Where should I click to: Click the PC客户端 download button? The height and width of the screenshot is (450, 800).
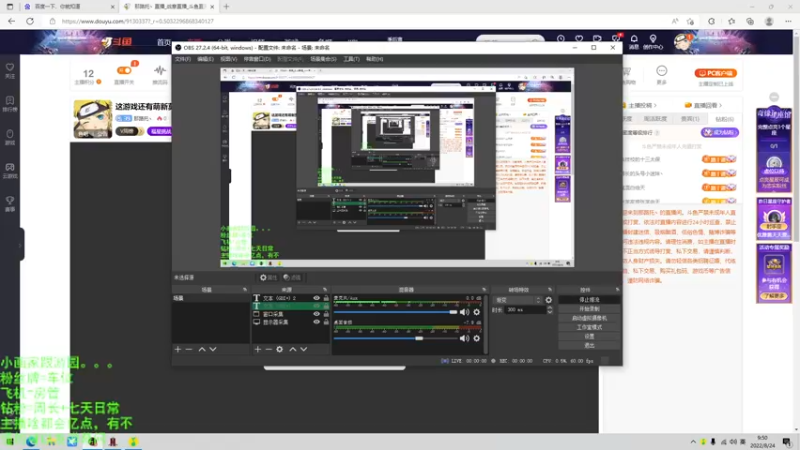[716, 73]
